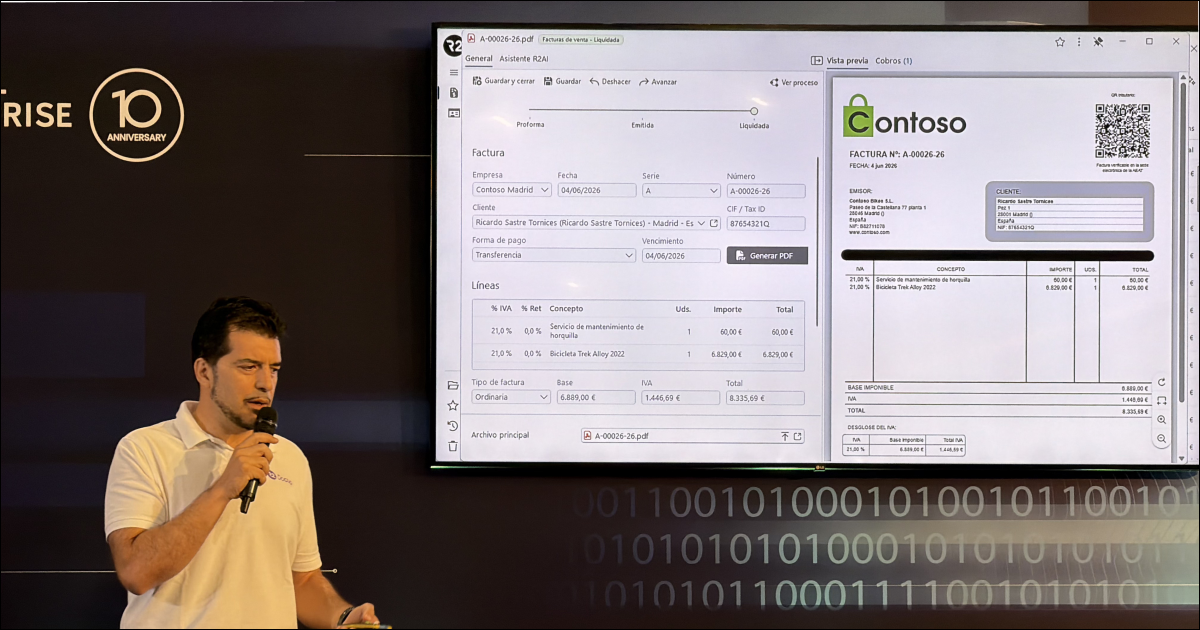Click the IVA amount field 1.446,69 €
This screenshot has width=1200, height=630.
coord(680,397)
